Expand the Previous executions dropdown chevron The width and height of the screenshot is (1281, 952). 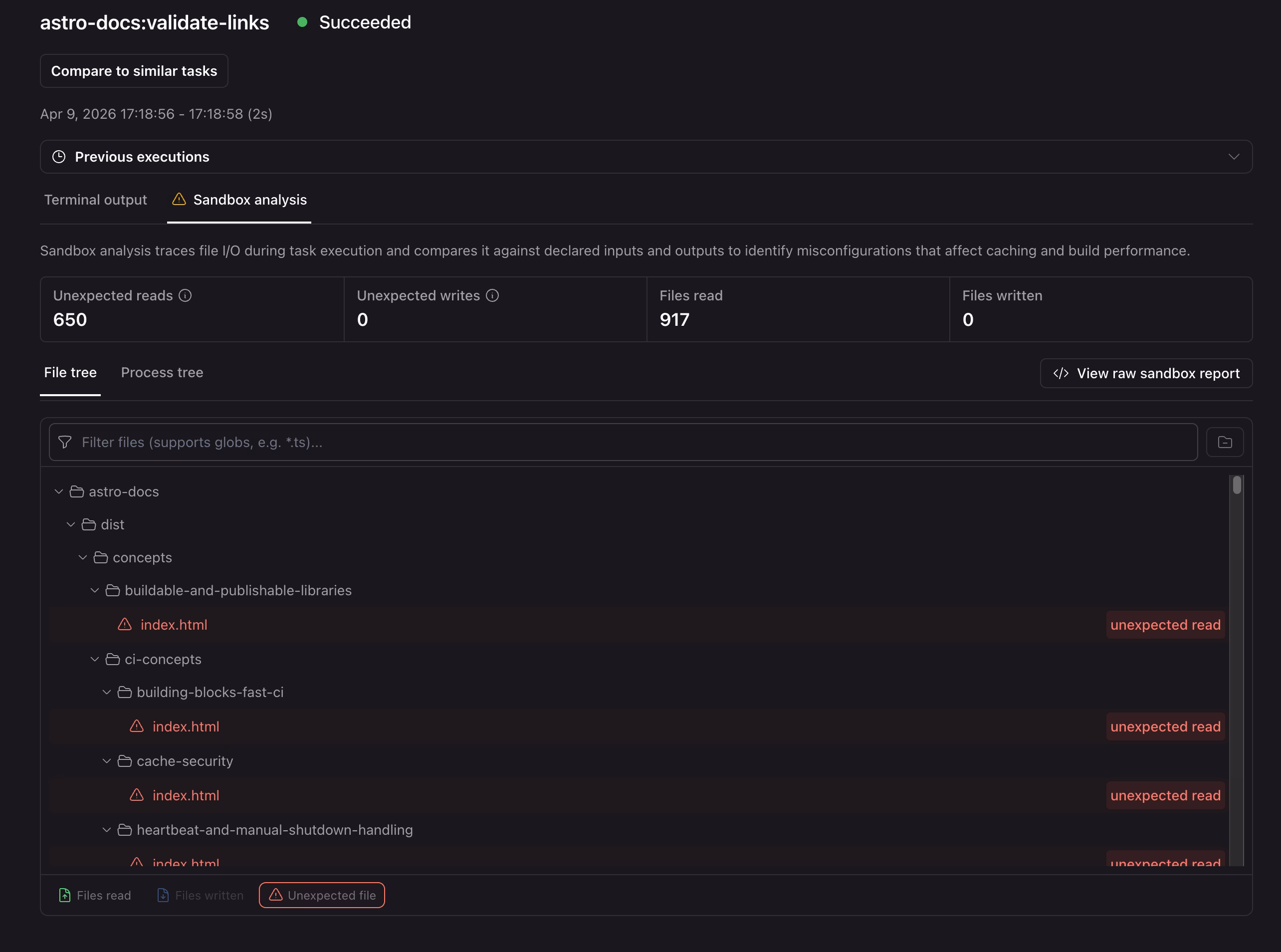(1234, 157)
